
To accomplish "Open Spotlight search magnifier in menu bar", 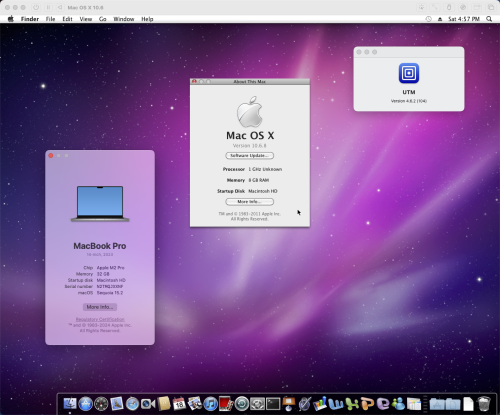I will [x=489, y=19].
